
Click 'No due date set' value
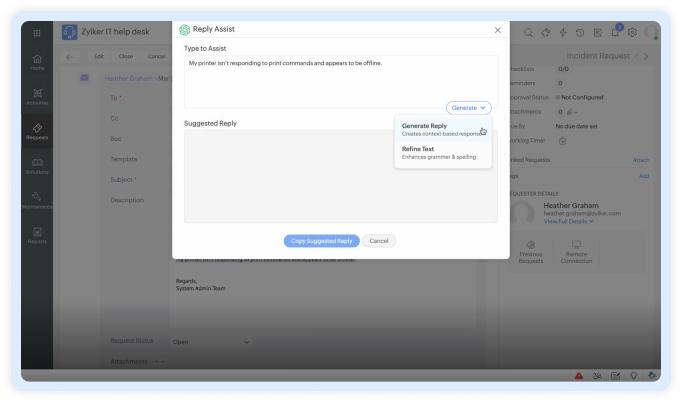(576, 127)
